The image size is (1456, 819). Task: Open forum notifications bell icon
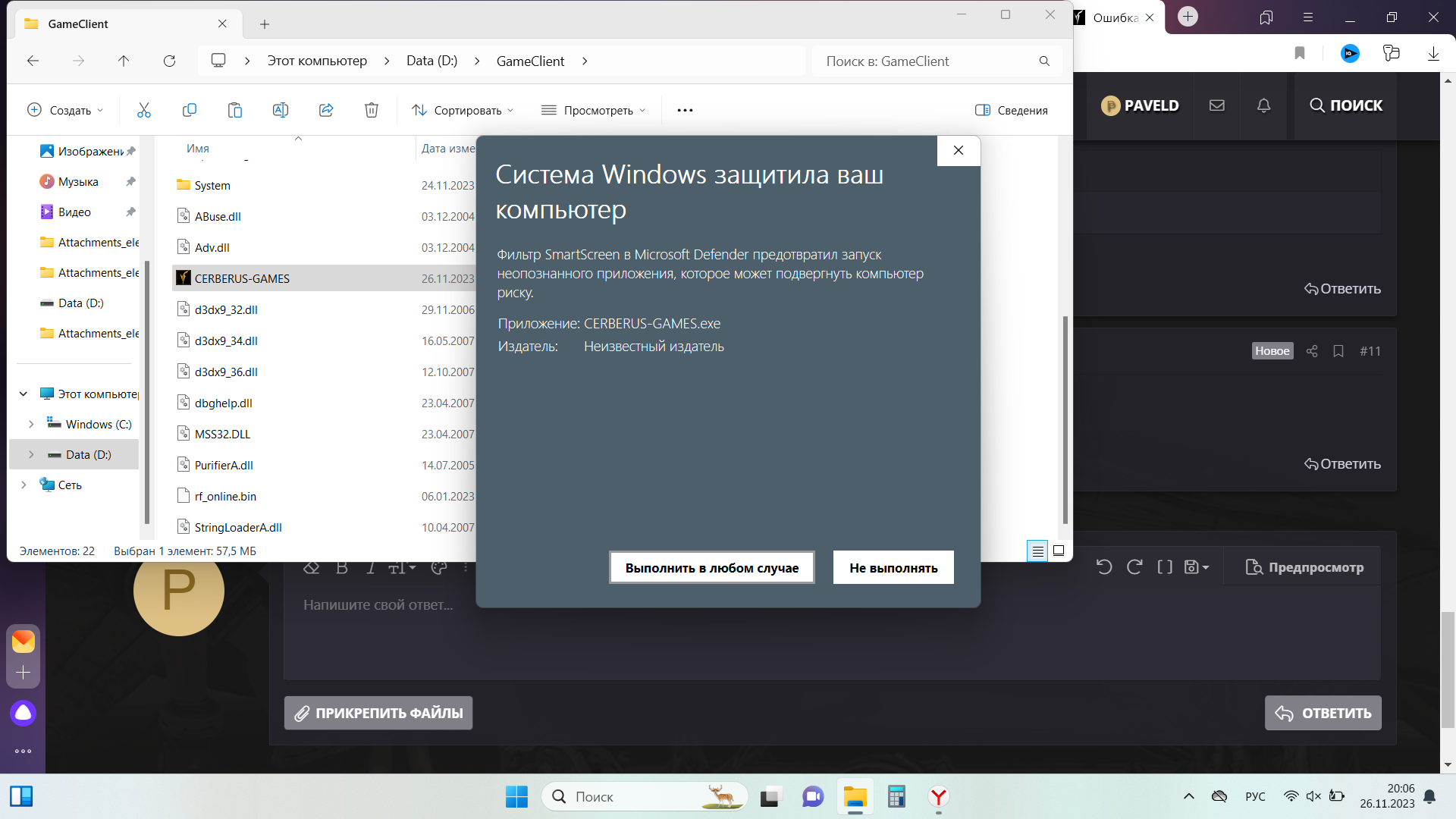[x=1263, y=105]
